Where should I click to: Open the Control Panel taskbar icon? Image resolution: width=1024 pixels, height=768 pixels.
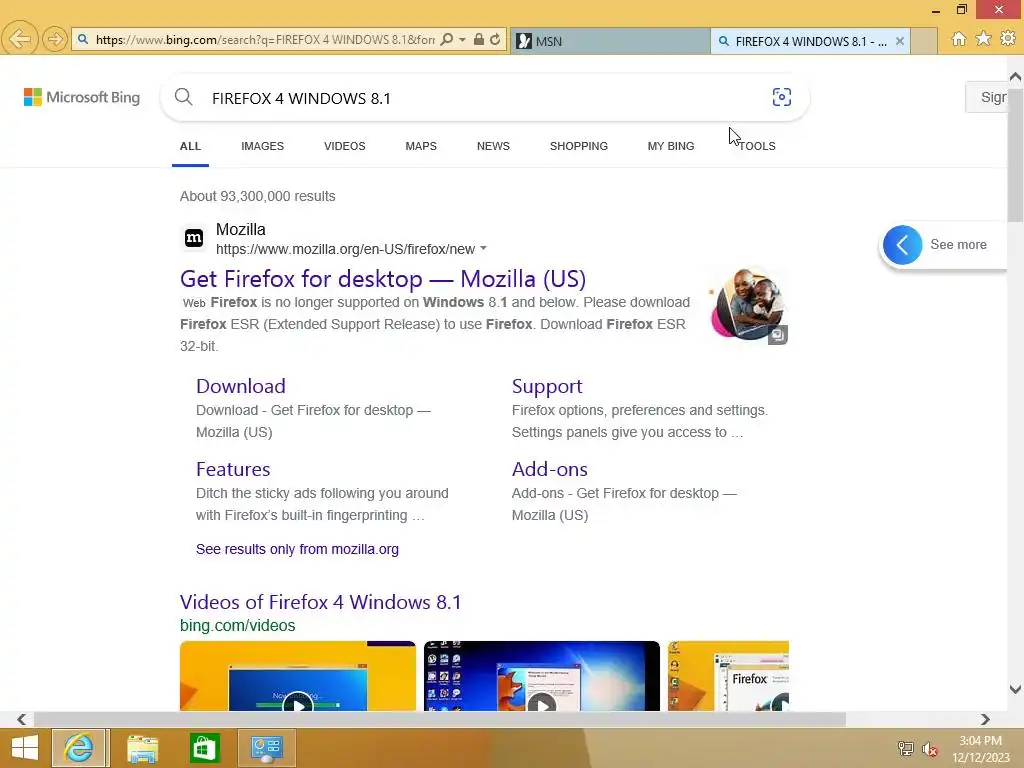coord(266,748)
